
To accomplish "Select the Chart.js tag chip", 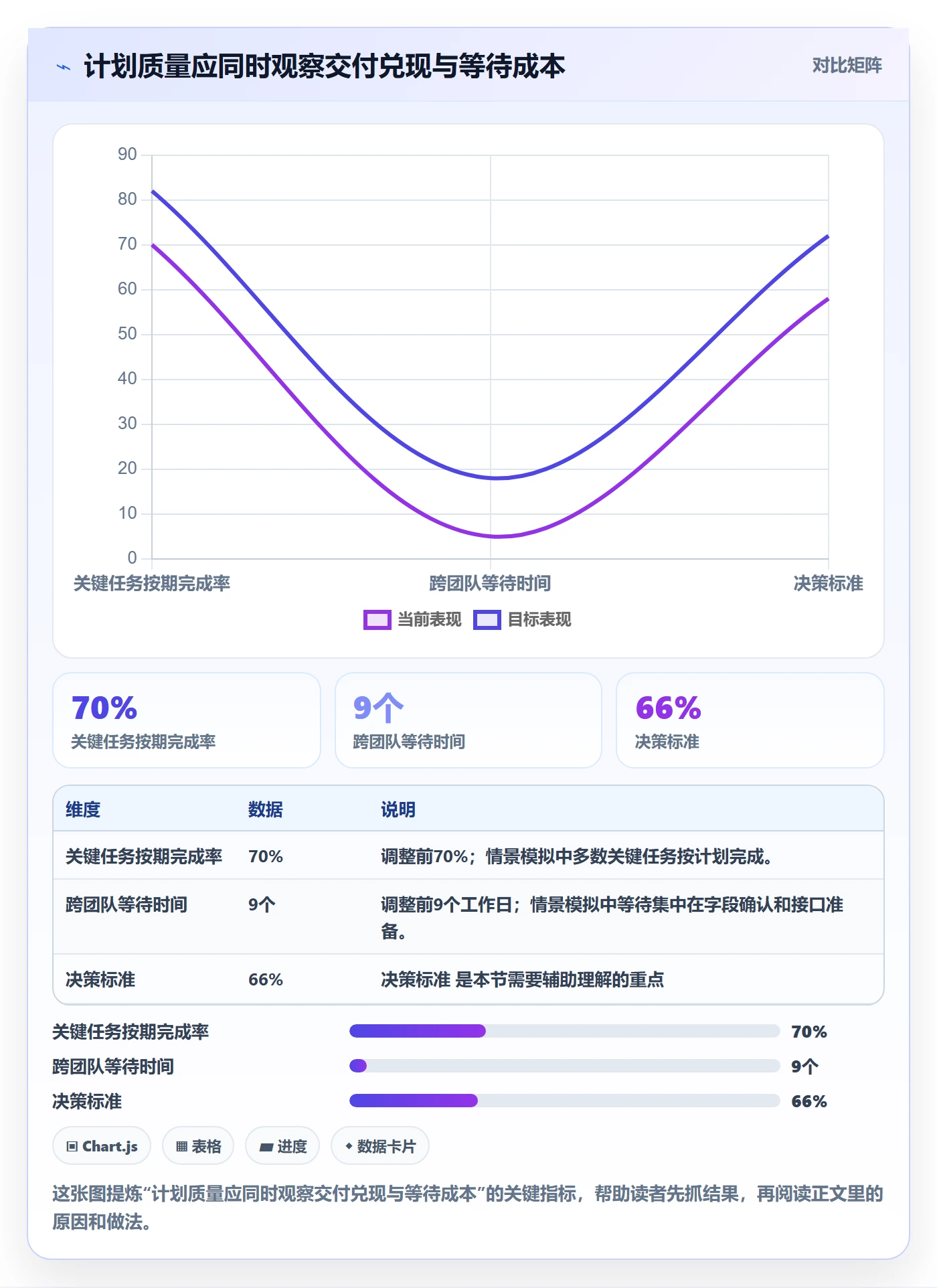I will coord(102,1146).
